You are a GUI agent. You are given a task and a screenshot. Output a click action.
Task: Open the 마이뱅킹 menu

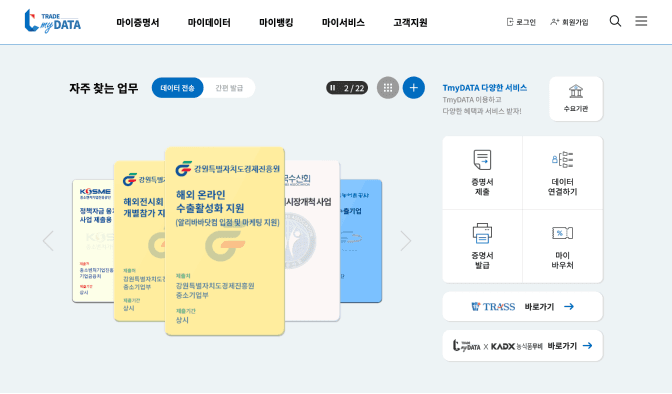[x=276, y=22]
